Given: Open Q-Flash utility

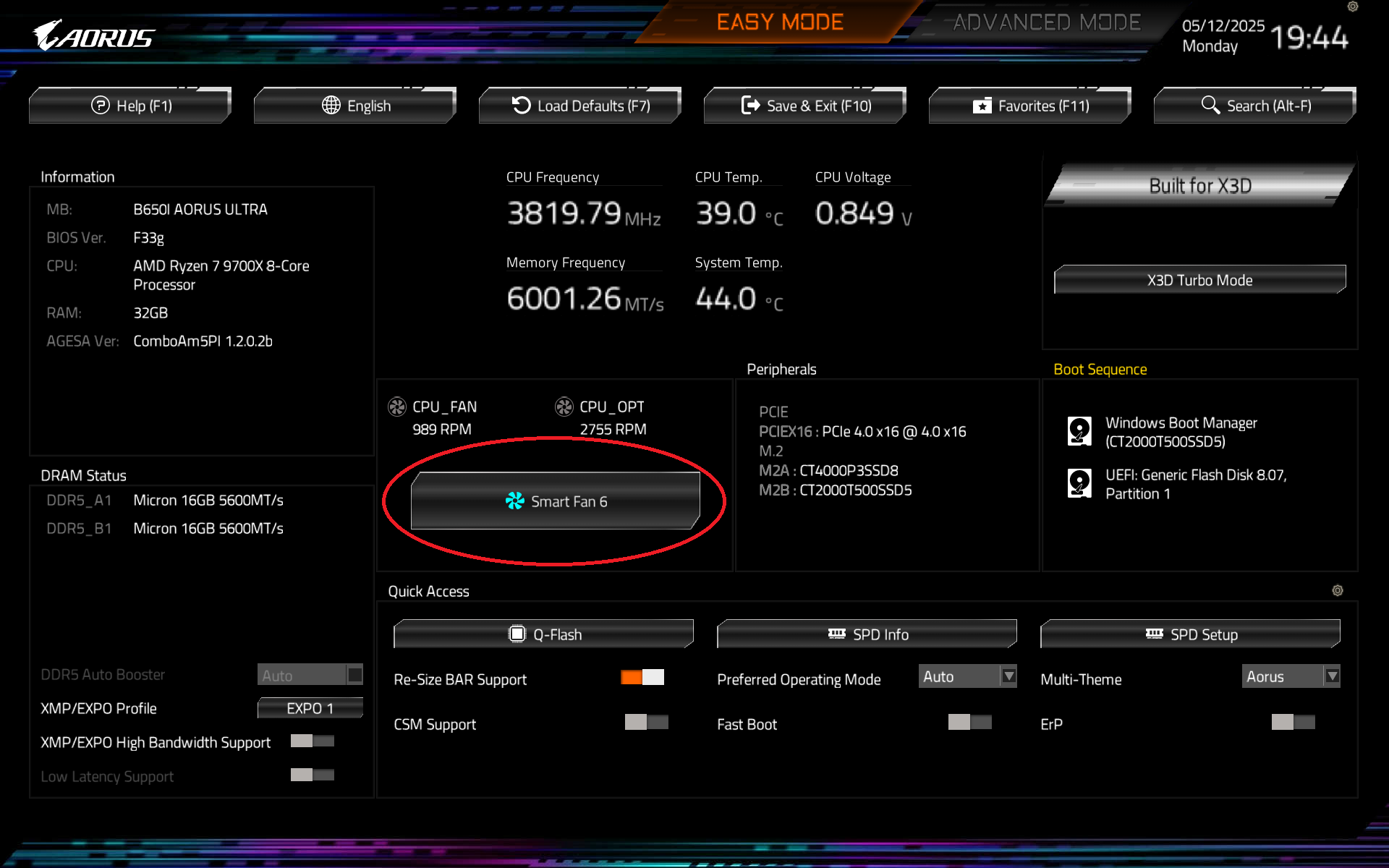Looking at the screenshot, I should [x=543, y=634].
